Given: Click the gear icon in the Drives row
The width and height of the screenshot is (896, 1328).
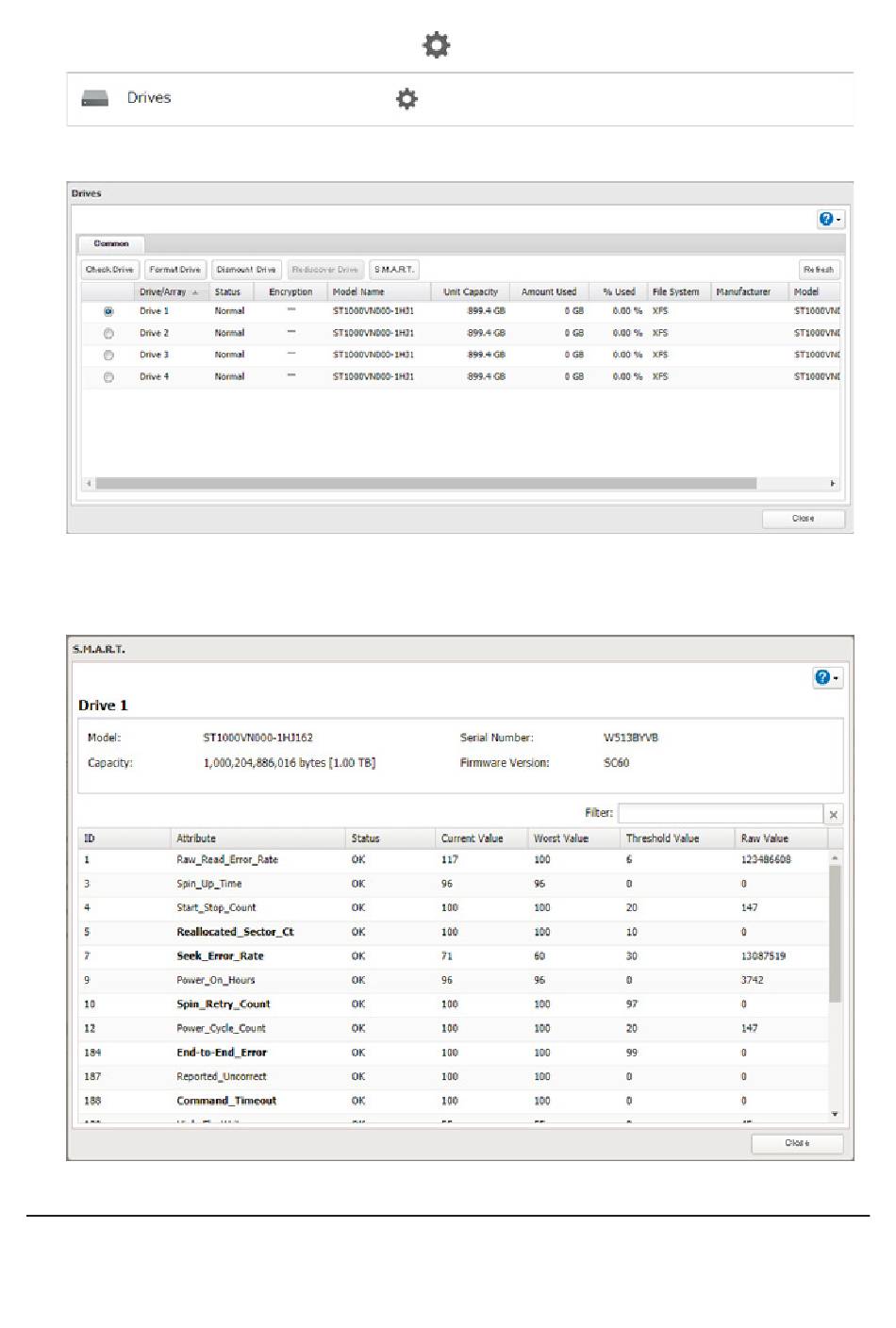Looking at the screenshot, I should 407,99.
